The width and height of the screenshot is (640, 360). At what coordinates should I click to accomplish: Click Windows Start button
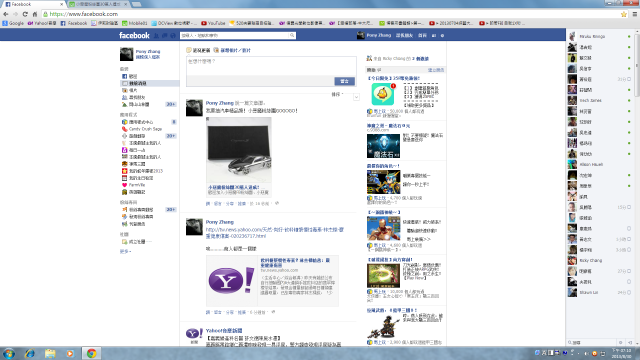[8, 353]
